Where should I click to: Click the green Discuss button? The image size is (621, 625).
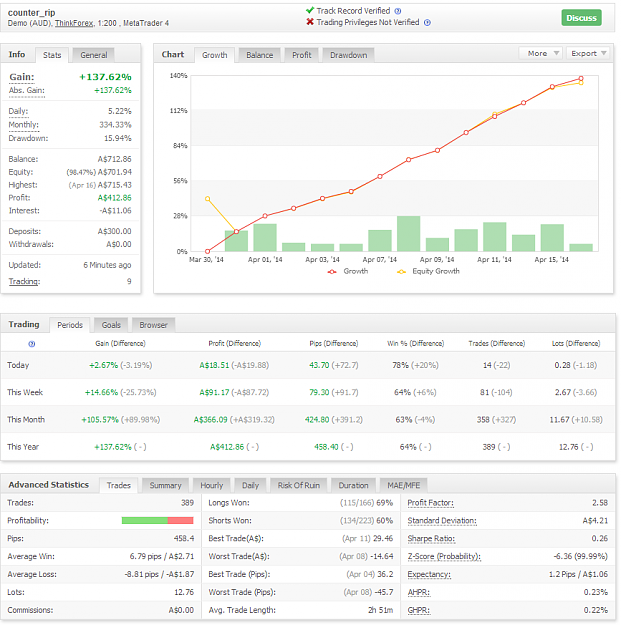click(582, 18)
